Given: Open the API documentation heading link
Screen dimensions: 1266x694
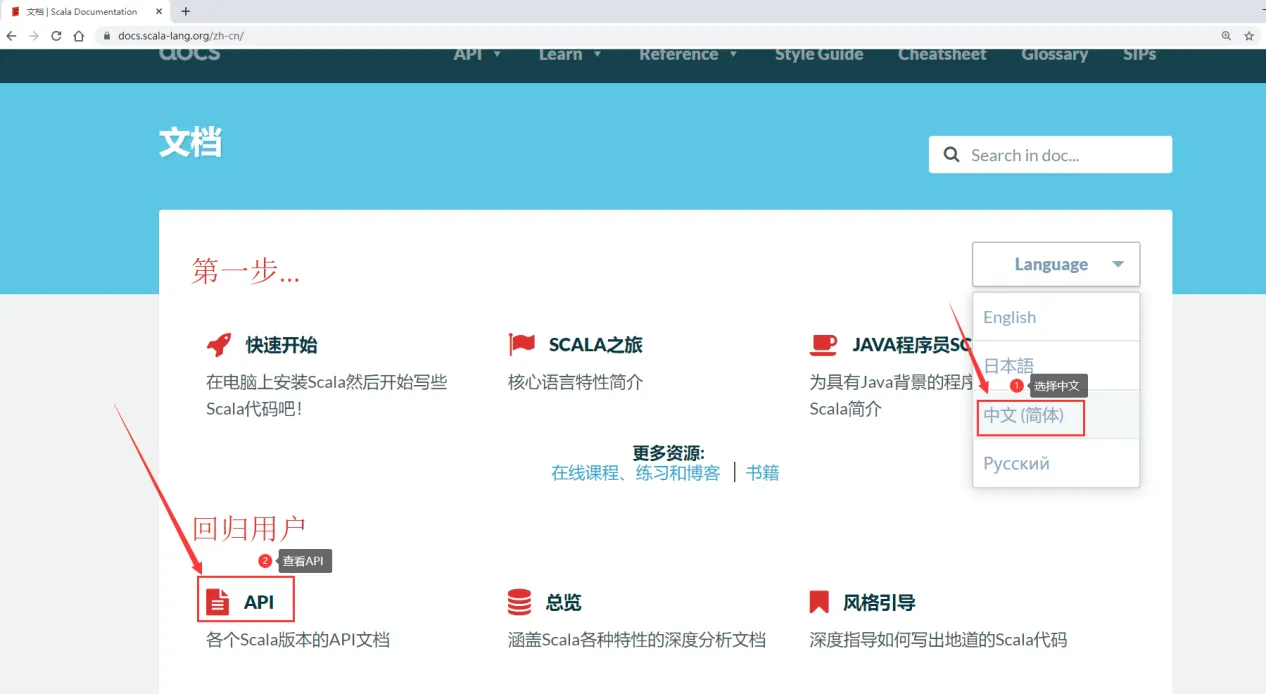Looking at the screenshot, I should click(259, 602).
